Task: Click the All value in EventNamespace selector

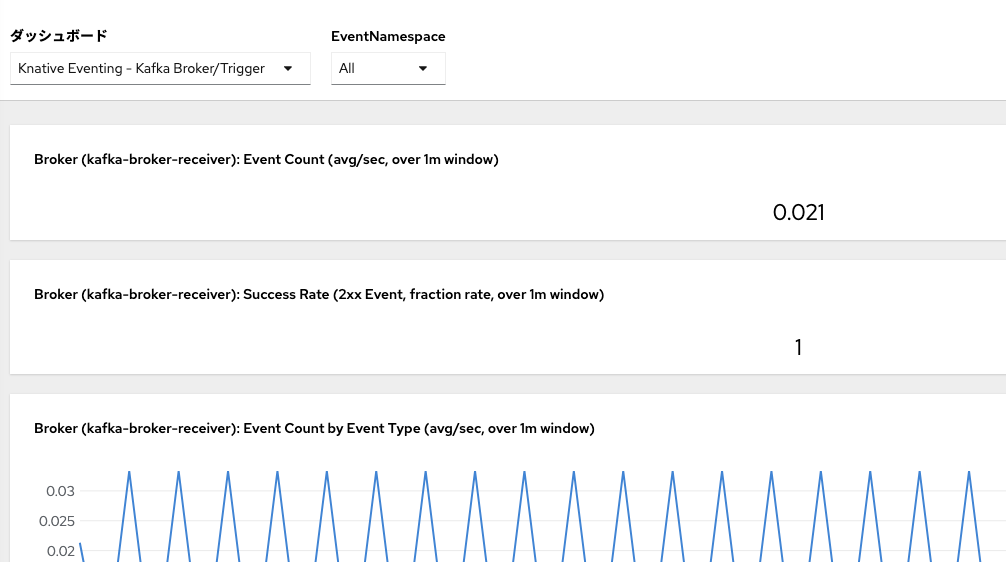Action: coord(347,69)
